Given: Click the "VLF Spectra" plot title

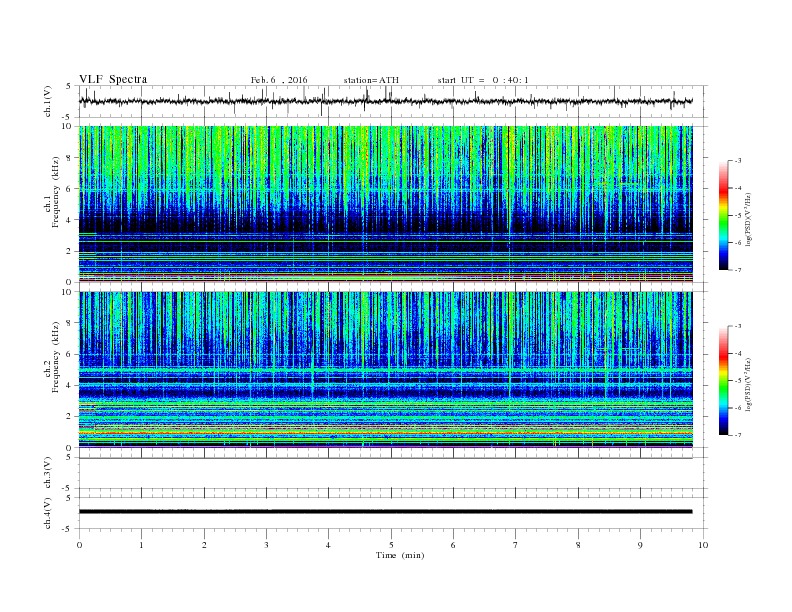Looking at the screenshot, I should [x=113, y=79].
